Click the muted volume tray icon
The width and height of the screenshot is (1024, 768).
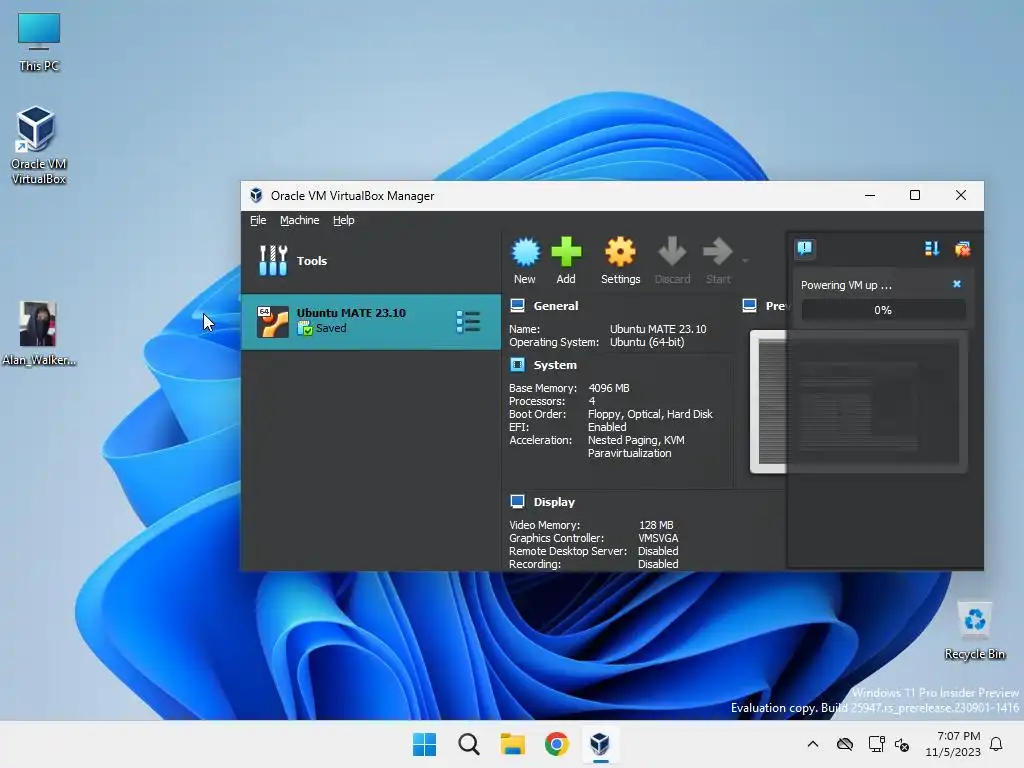(902, 744)
